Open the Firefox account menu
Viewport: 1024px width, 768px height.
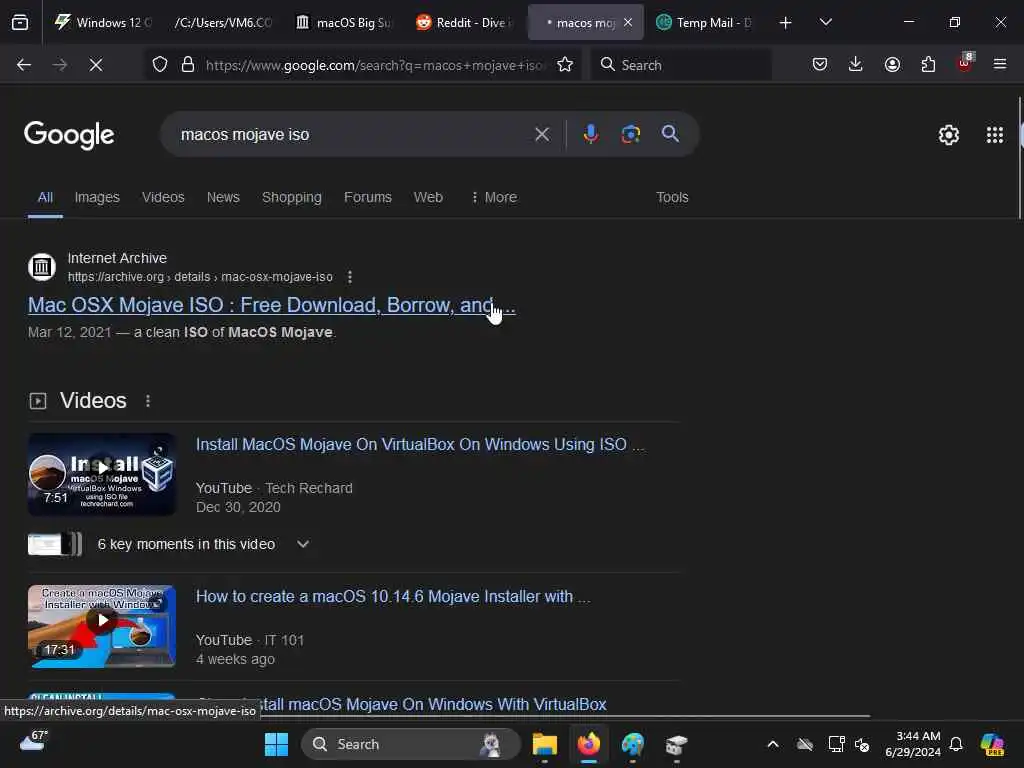(892, 65)
